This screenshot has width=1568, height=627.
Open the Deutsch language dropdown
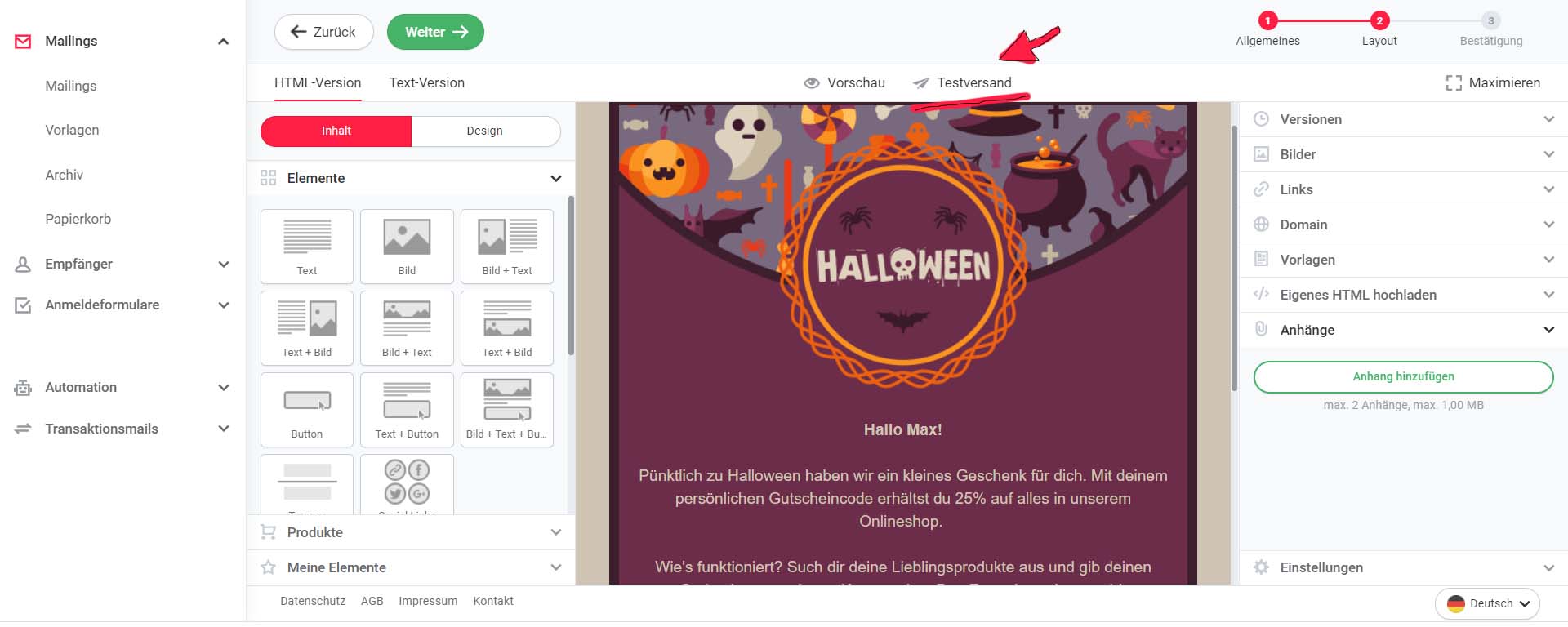click(1487, 603)
